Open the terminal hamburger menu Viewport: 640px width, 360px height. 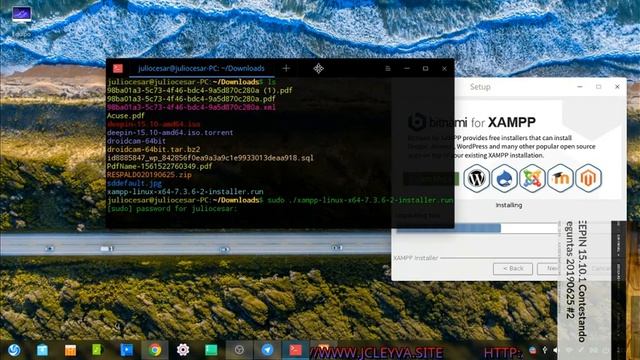[x=388, y=69]
